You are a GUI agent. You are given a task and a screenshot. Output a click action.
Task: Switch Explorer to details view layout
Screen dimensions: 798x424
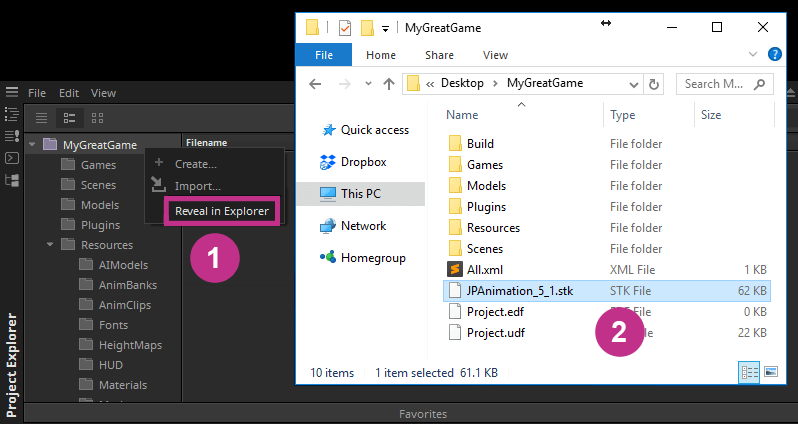tap(750, 372)
